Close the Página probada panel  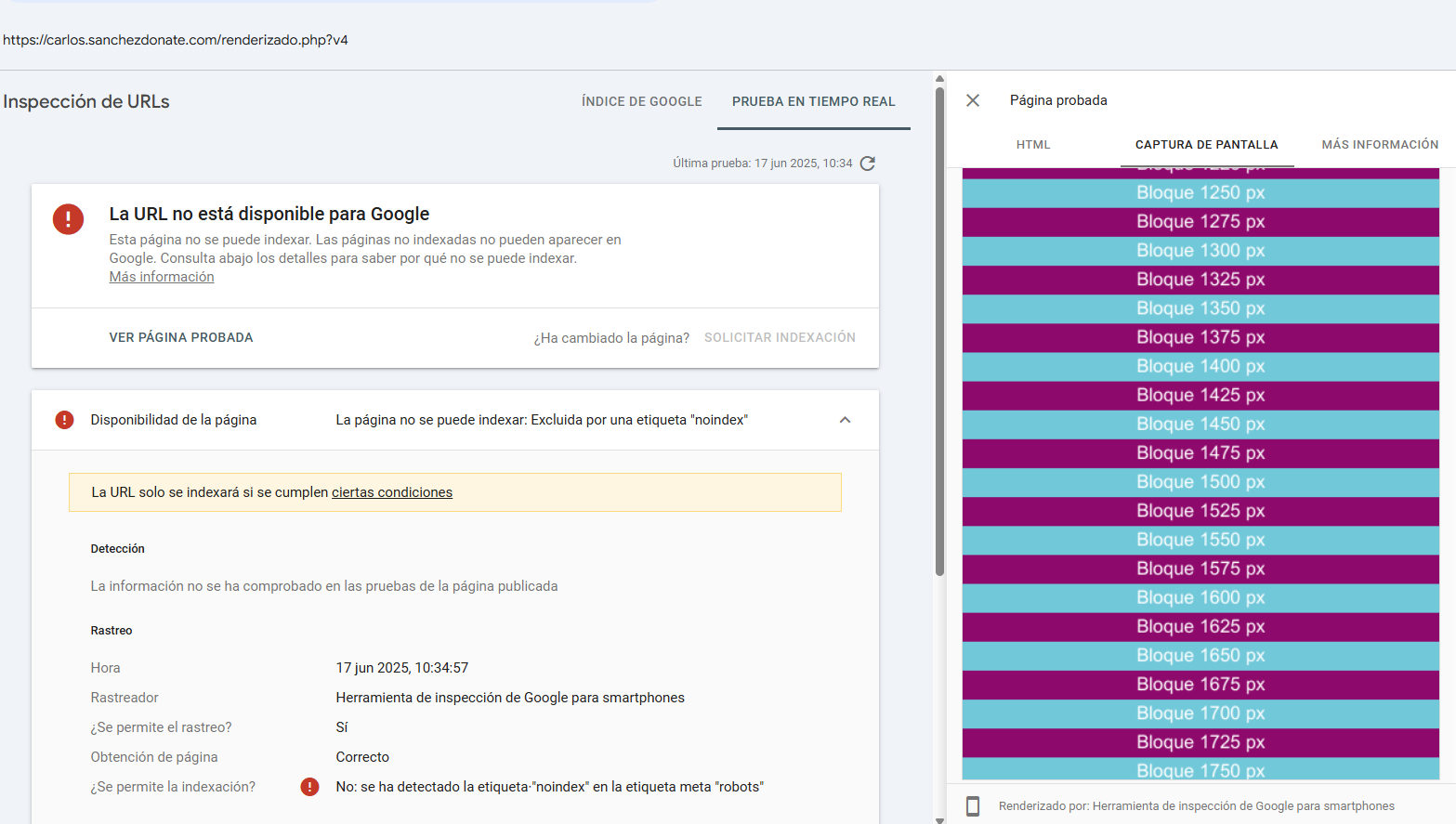coord(973,100)
